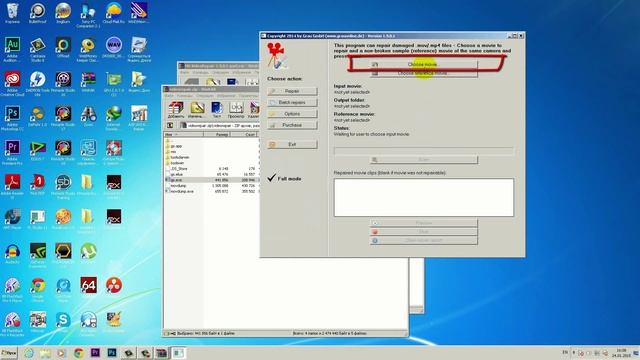This screenshot has width=640, height=360.
Task: Select the gs.app folder in WinRAR
Action: coord(176,146)
